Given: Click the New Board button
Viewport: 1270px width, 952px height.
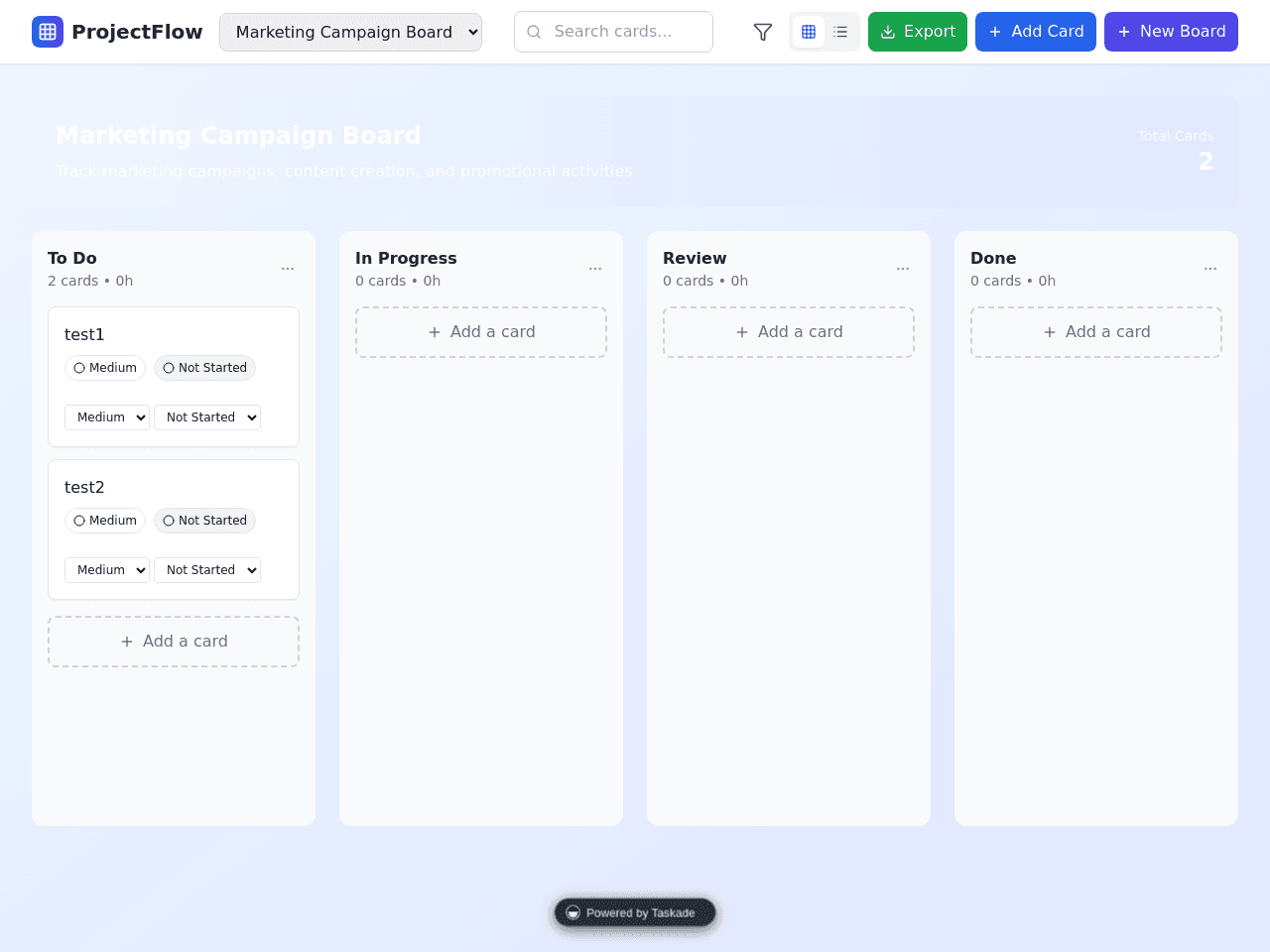Looking at the screenshot, I should click(x=1171, y=32).
